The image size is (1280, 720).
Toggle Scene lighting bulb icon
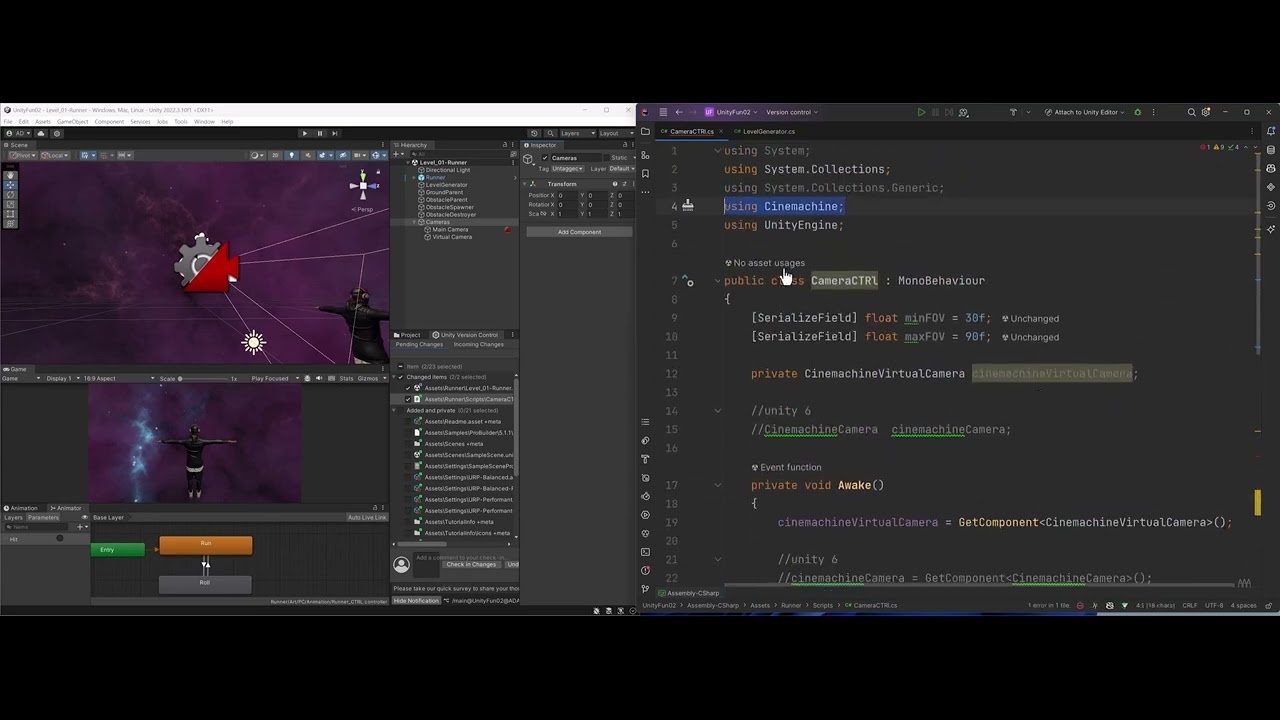(x=292, y=155)
